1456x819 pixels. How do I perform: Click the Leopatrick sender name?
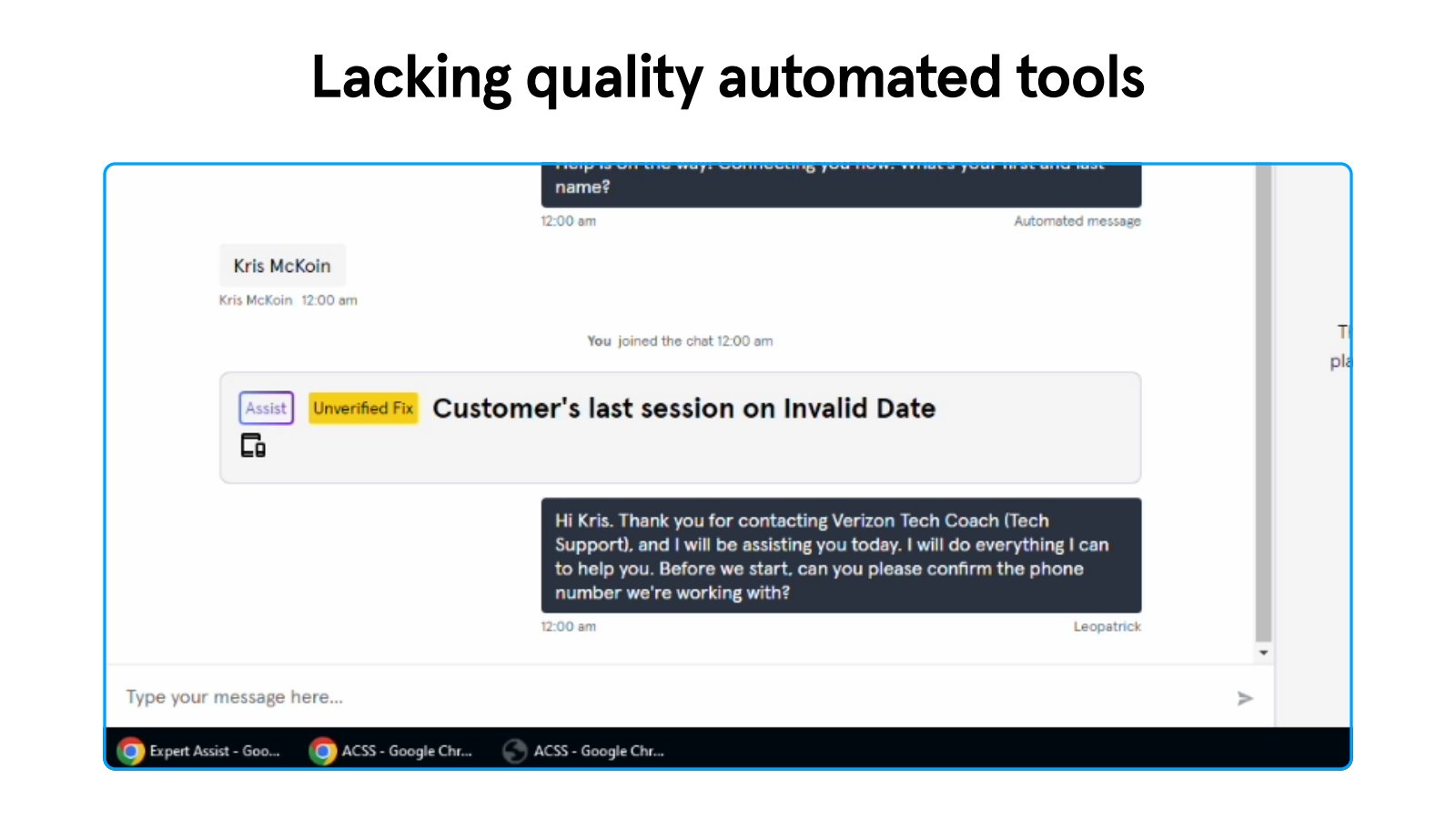1107,627
